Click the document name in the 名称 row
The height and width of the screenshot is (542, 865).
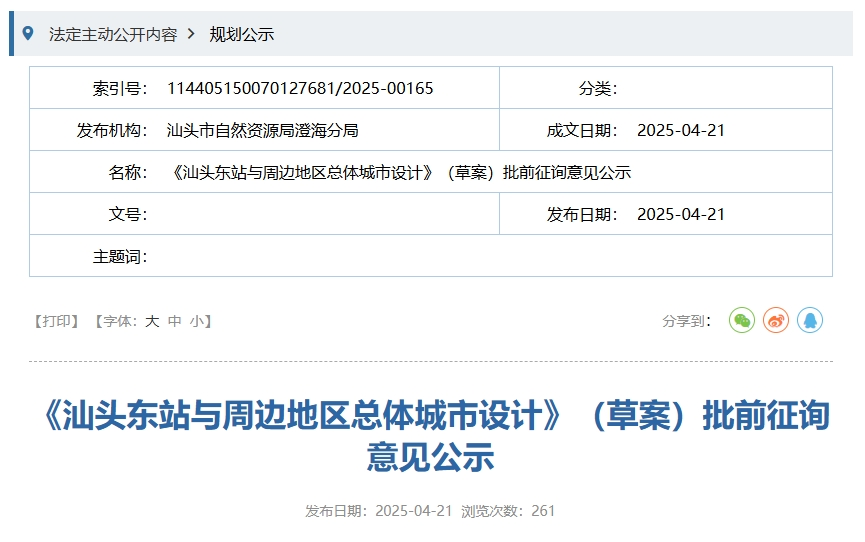tap(401, 172)
